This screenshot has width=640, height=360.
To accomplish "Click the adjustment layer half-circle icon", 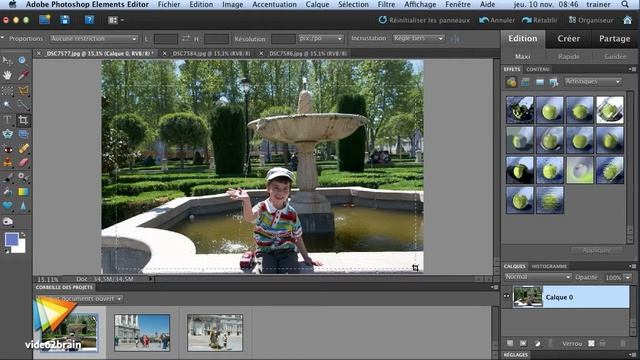I will [x=537, y=344].
